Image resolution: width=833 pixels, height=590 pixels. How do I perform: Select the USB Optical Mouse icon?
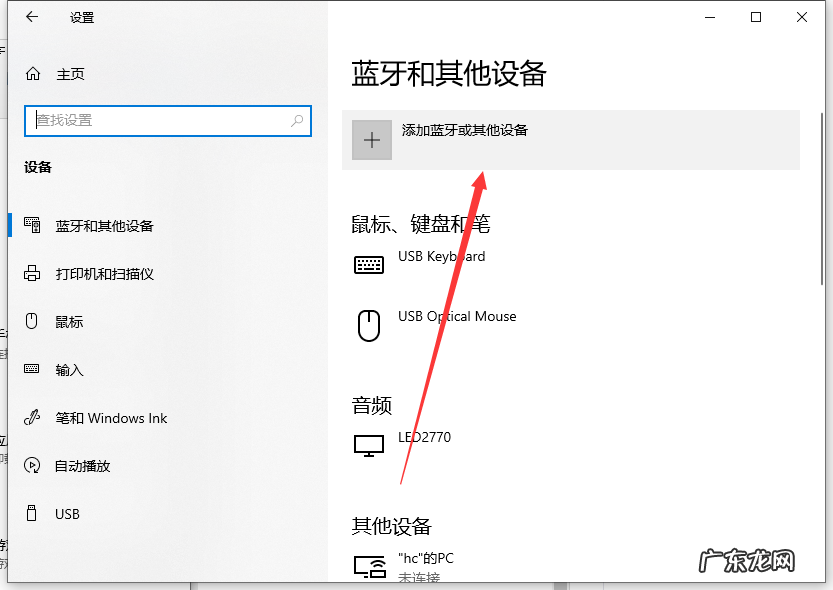369,326
